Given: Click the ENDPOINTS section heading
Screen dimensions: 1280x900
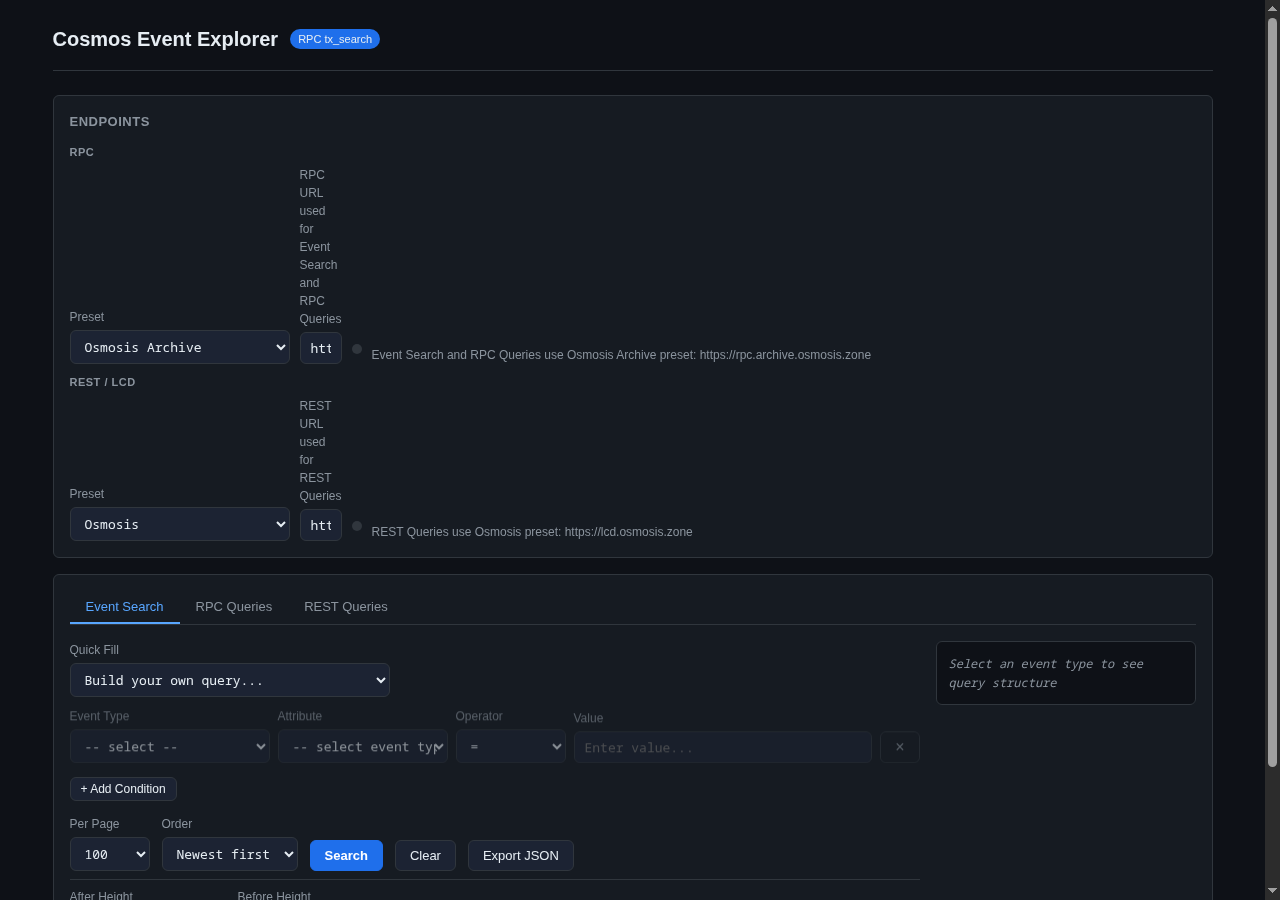Looking at the screenshot, I should point(110,122).
